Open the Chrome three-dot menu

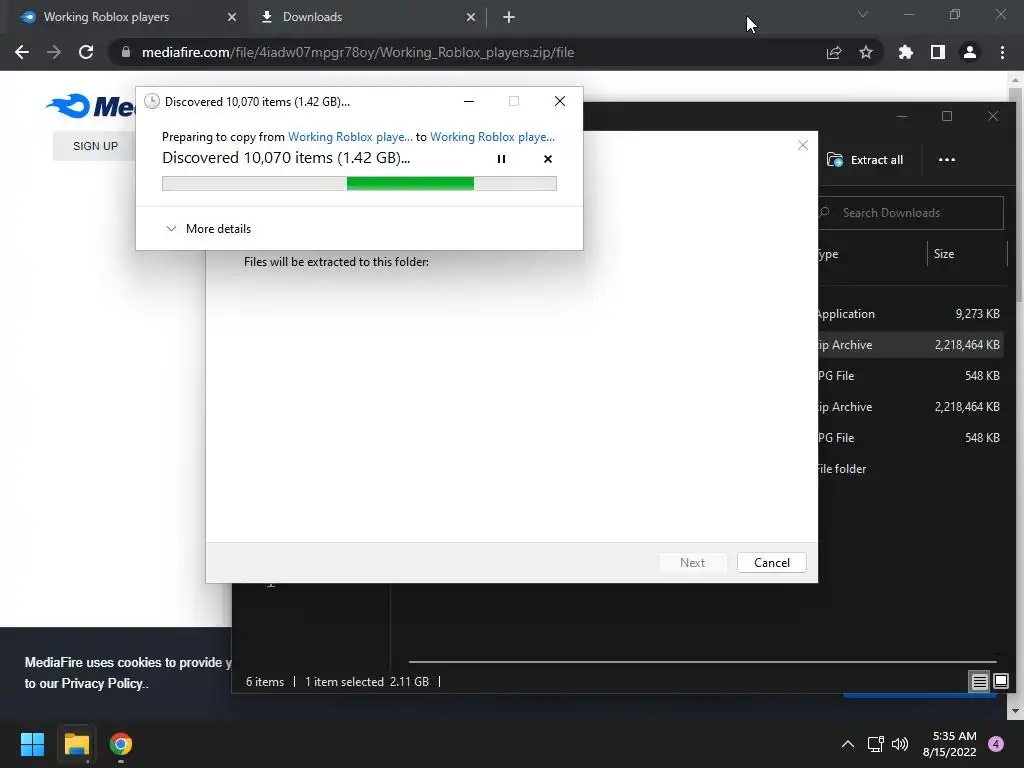(x=1002, y=52)
